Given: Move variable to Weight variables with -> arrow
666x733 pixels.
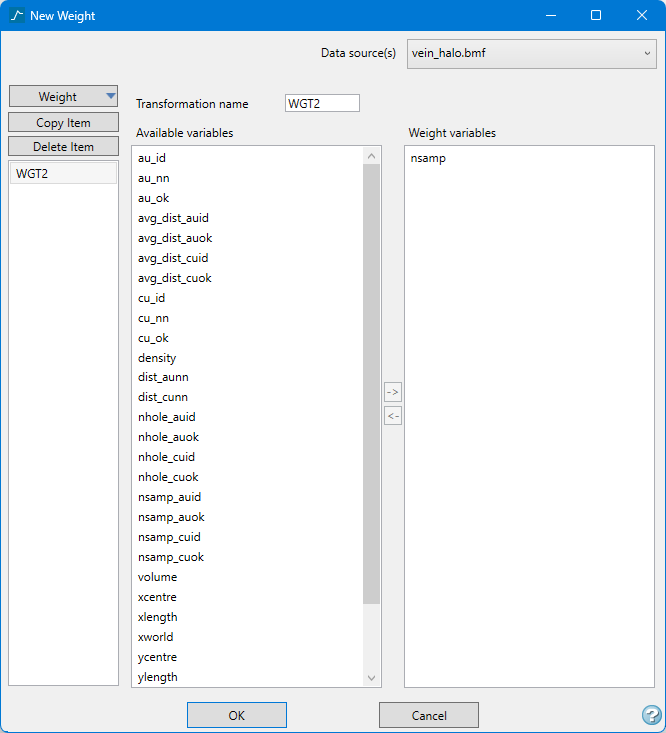Looking at the screenshot, I should pyautogui.click(x=393, y=392).
